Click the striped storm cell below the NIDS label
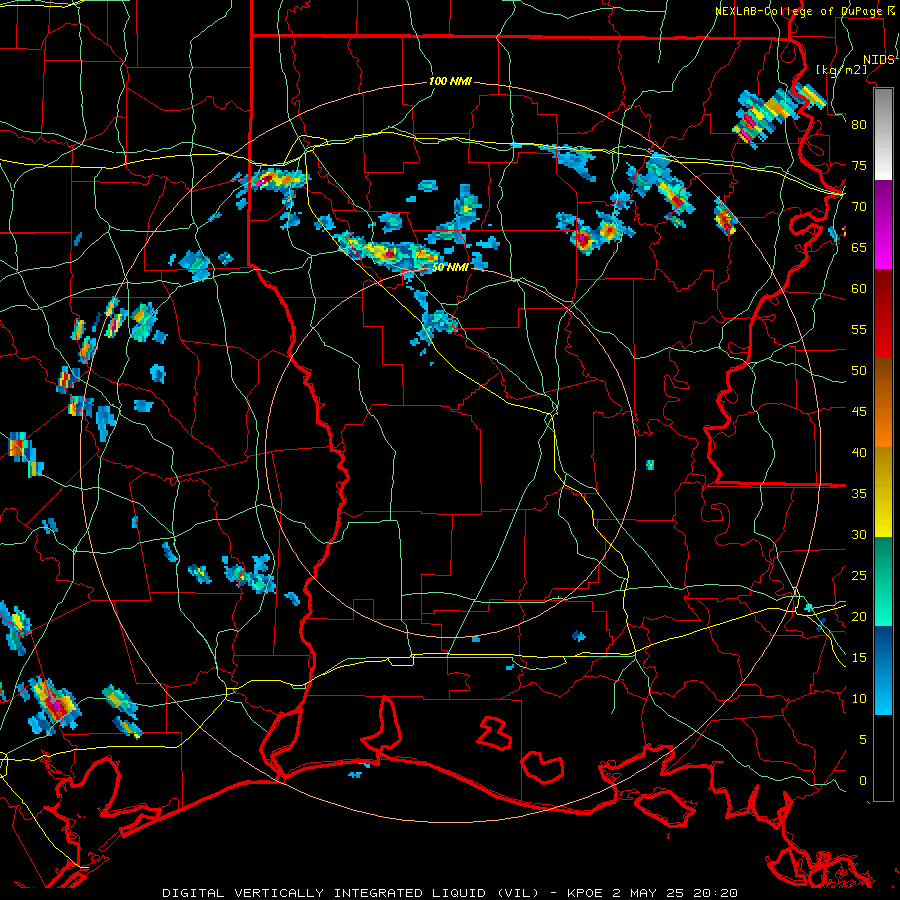 [778, 115]
